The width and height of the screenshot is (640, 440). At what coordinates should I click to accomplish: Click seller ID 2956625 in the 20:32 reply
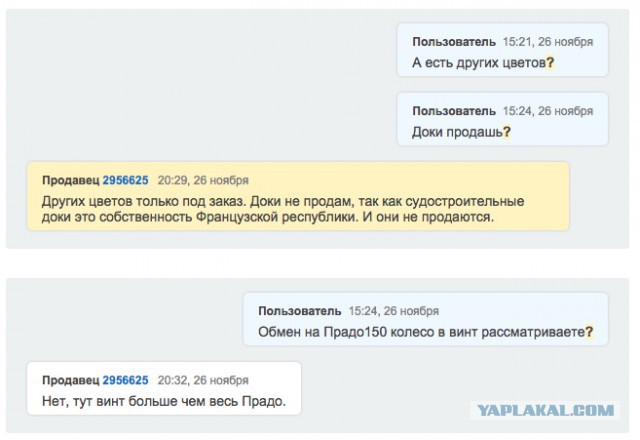tap(125, 380)
